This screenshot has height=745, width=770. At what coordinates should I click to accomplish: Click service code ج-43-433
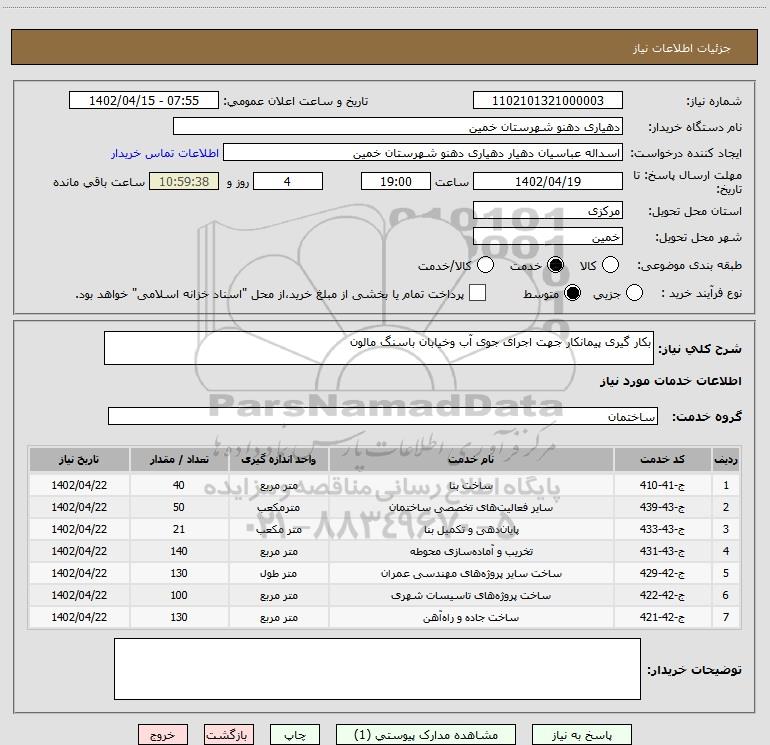pos(662,529)
